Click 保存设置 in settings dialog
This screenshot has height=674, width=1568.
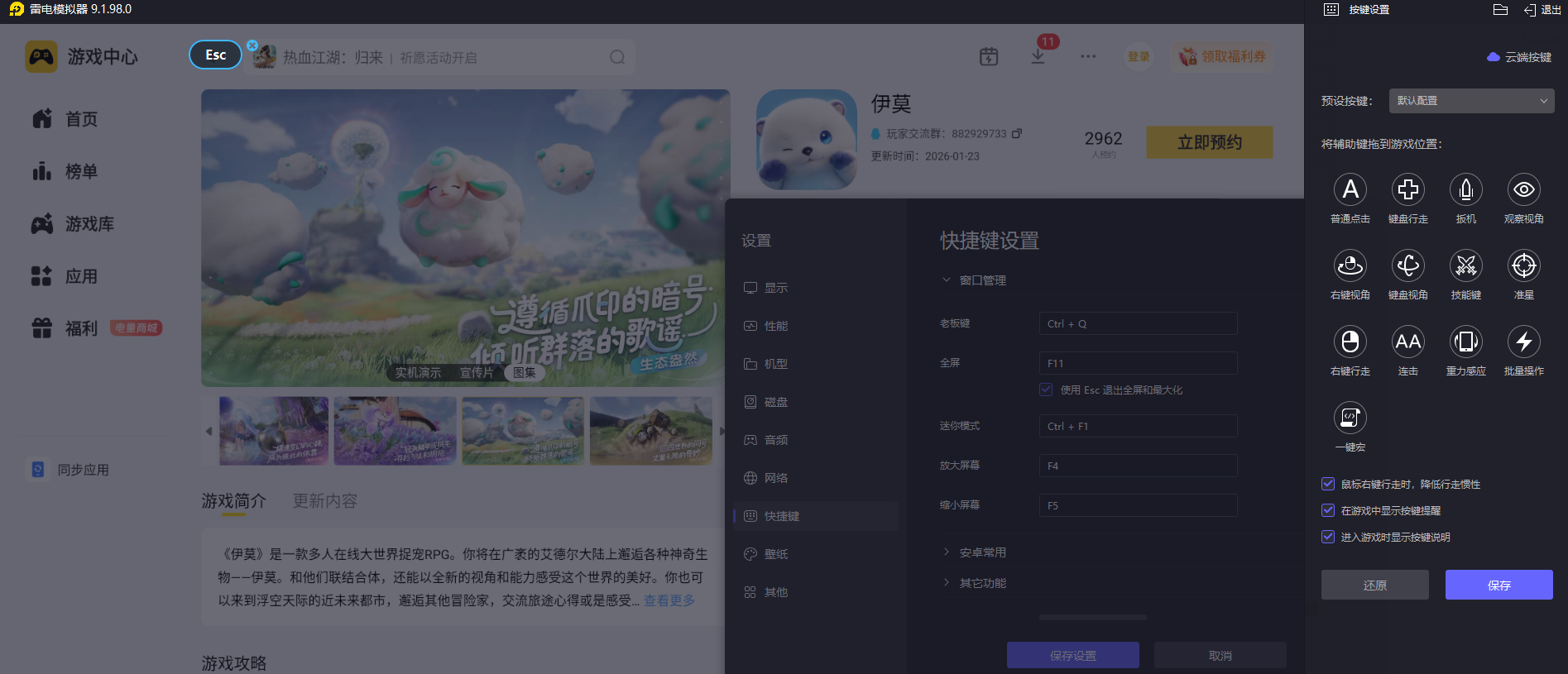pyautogui.click(x=1073, y=655)
